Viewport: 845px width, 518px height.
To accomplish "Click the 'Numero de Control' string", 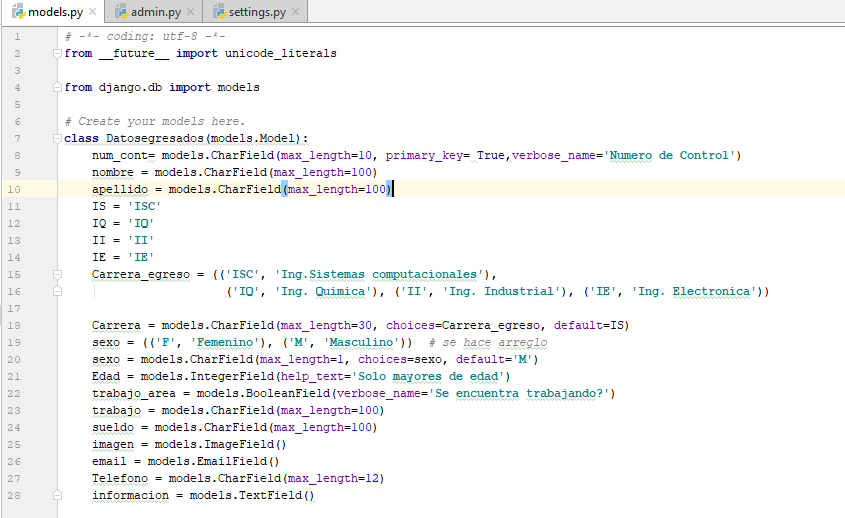I will click(x=669, y=155).
